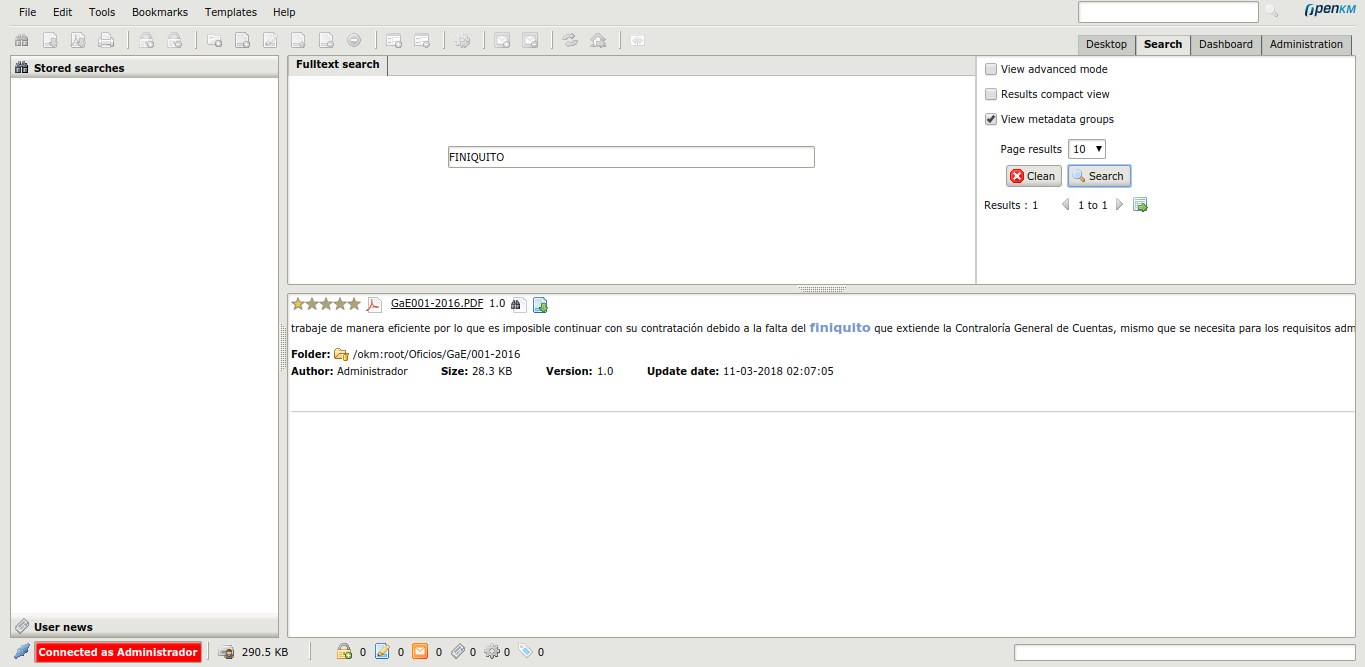
Task: Click the binoculars search icon in the toolbar
Action: click(21, 40)
